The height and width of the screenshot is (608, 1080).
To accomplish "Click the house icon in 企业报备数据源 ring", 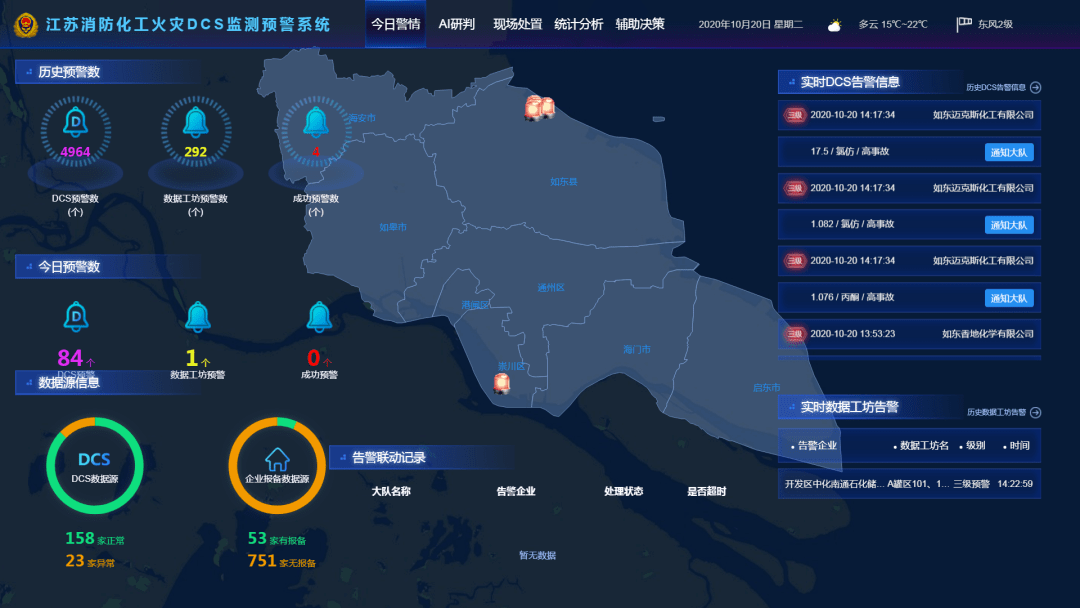I will coord(277,459).
